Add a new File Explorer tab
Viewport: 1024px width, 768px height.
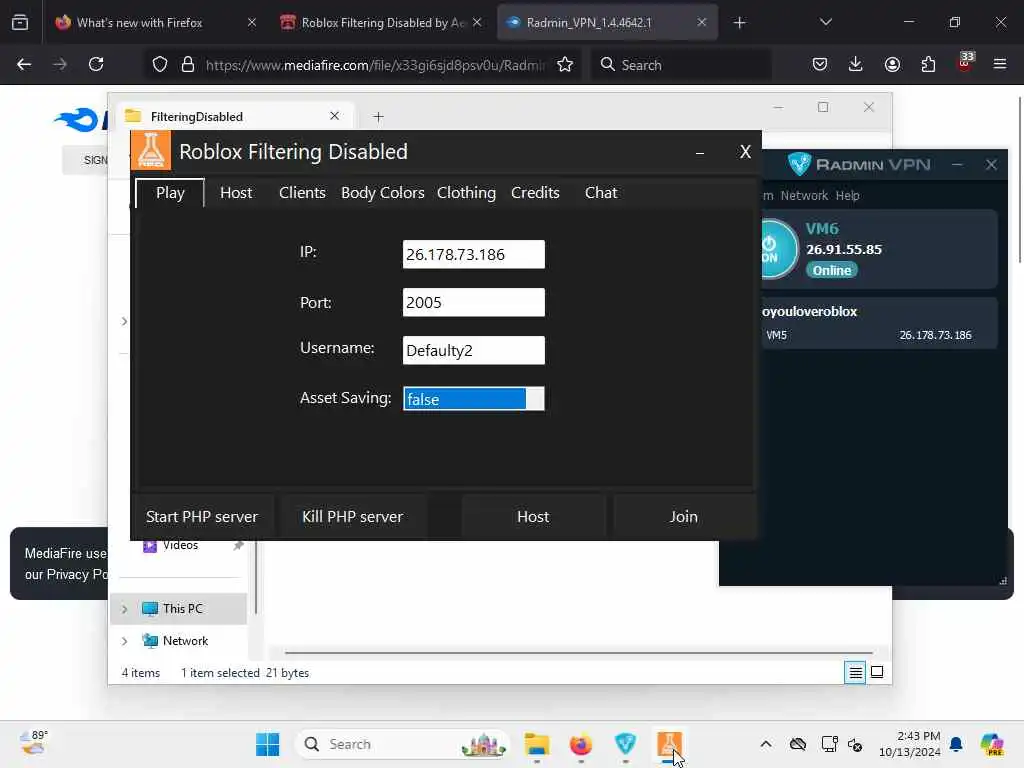click(x=378, y=117)
